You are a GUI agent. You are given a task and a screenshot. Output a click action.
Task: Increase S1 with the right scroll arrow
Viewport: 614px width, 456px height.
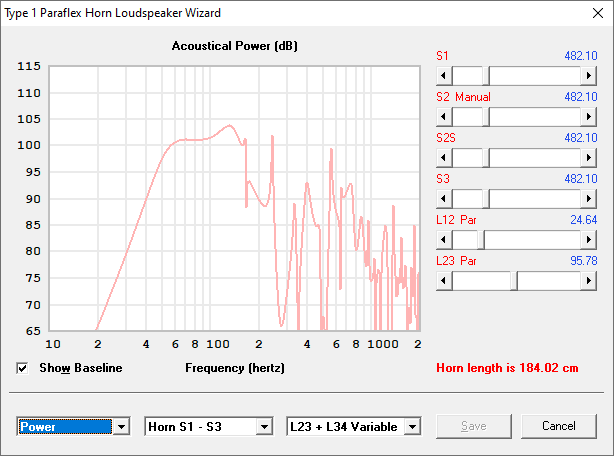(x=588, y=76)
